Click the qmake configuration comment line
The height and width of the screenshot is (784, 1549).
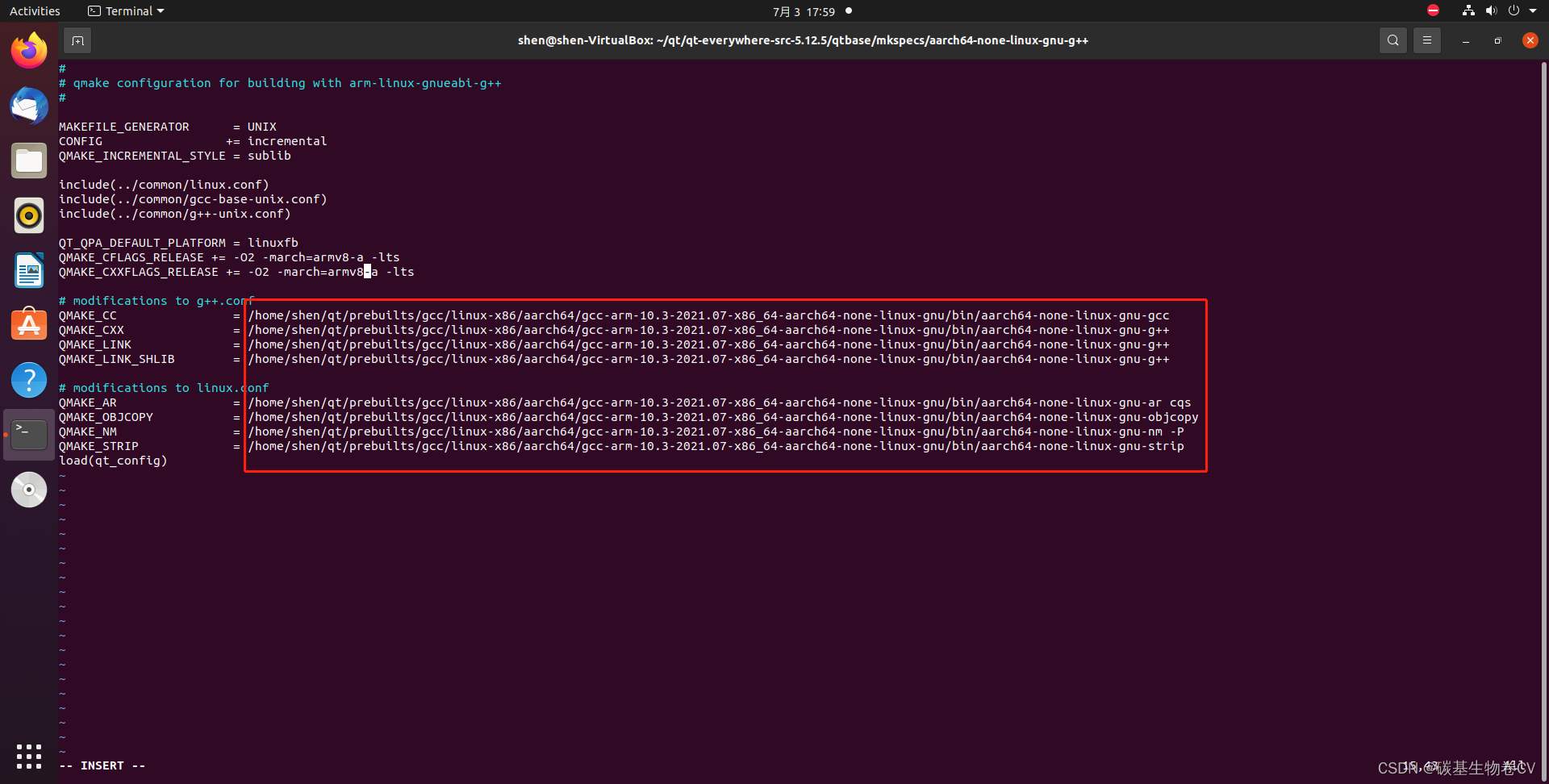click(280, 83)
